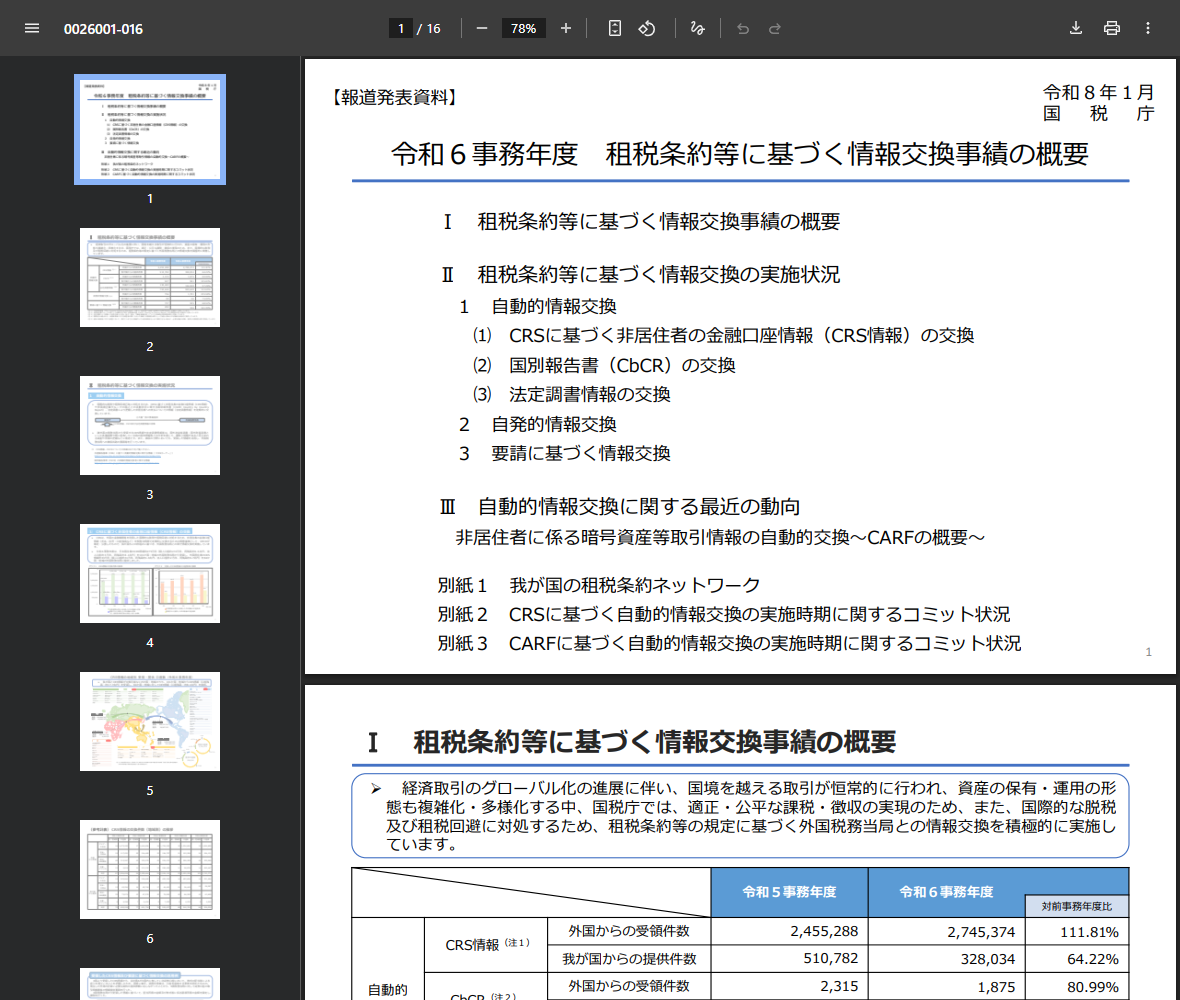The width and height of the screenshot is (1180, 1000).
Task: Click contents entry Ⅰ 租税条約等に基づく情報交換事績の概要
Action: 641,222
